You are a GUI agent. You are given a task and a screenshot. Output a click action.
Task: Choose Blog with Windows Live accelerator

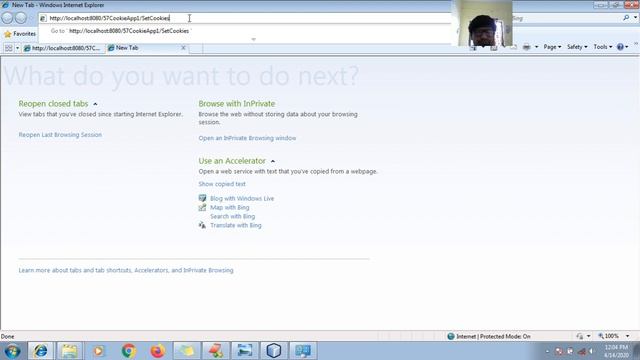pos(242,198)
